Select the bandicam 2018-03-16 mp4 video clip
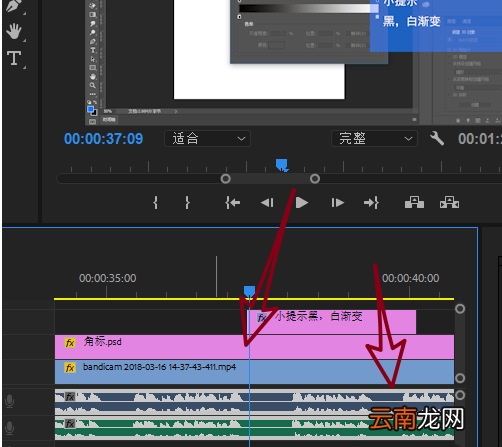This screenshot has width=502, height=447. [x=254, y=372]
